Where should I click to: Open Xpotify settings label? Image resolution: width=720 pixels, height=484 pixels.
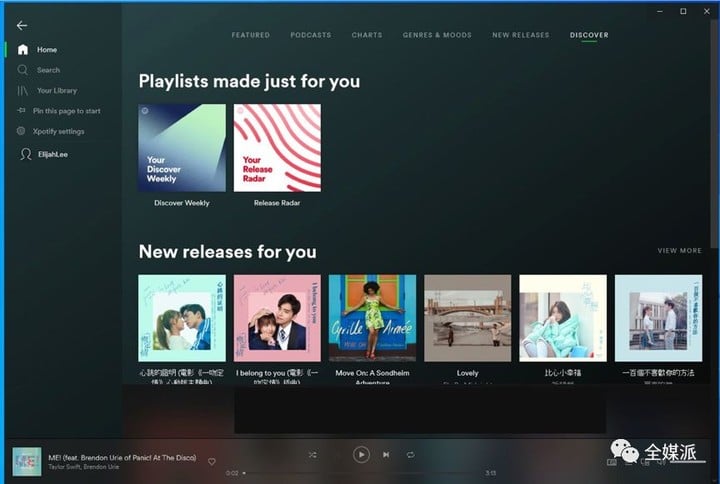click(x=58, y=131)
